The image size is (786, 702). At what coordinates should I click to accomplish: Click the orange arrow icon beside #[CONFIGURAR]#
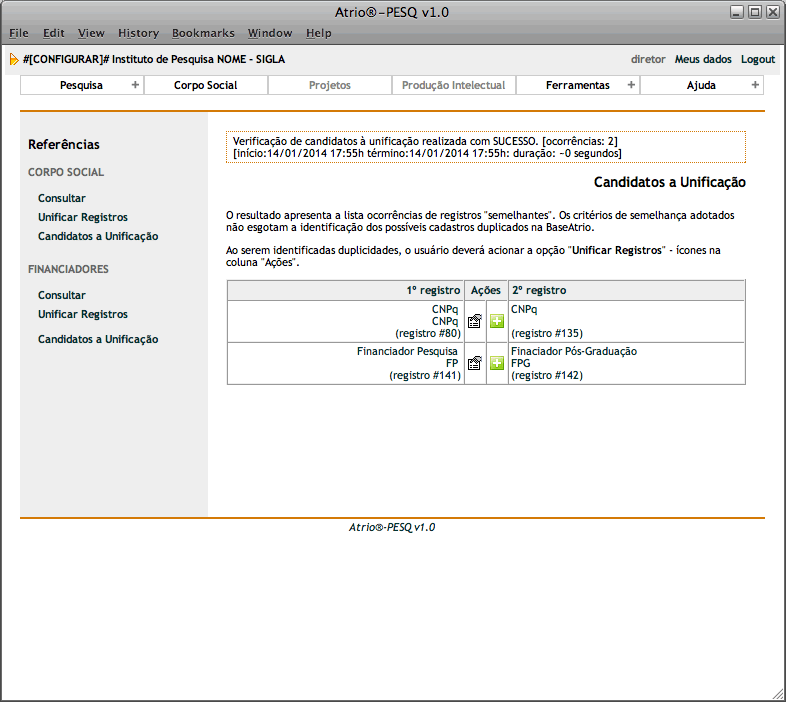pyautogui.click(x=13, y=59)
